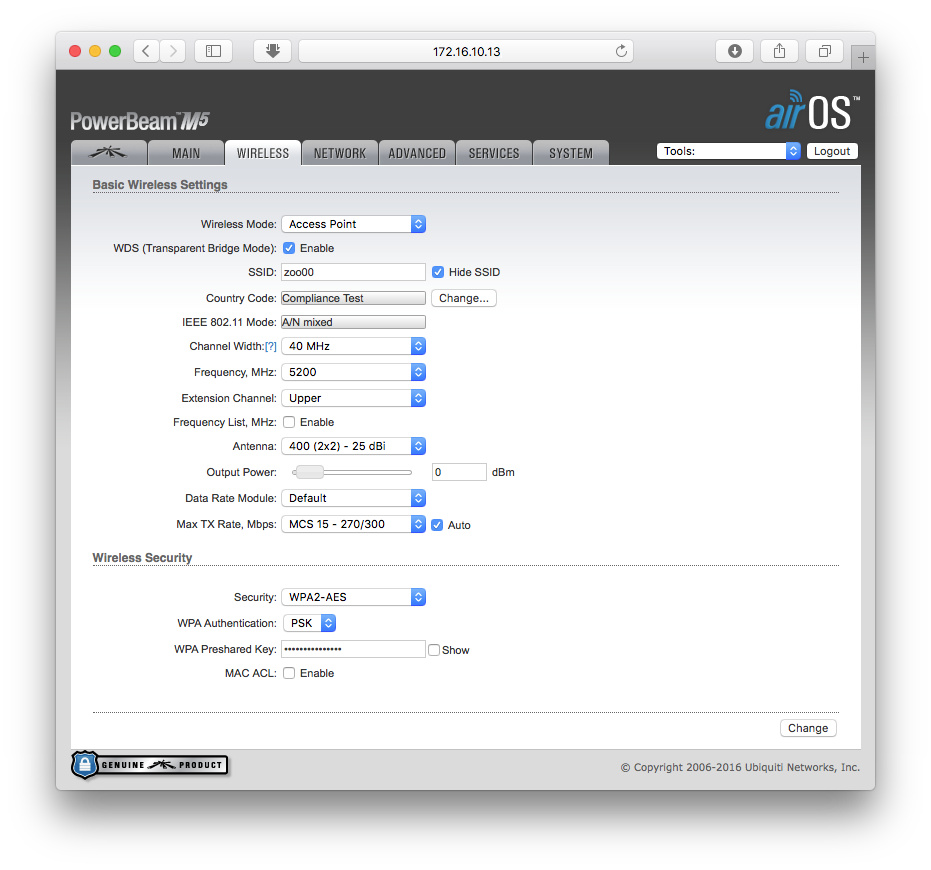Click the Basic Wireless Settings heading

pyautogui.click(x=160, y=185)
